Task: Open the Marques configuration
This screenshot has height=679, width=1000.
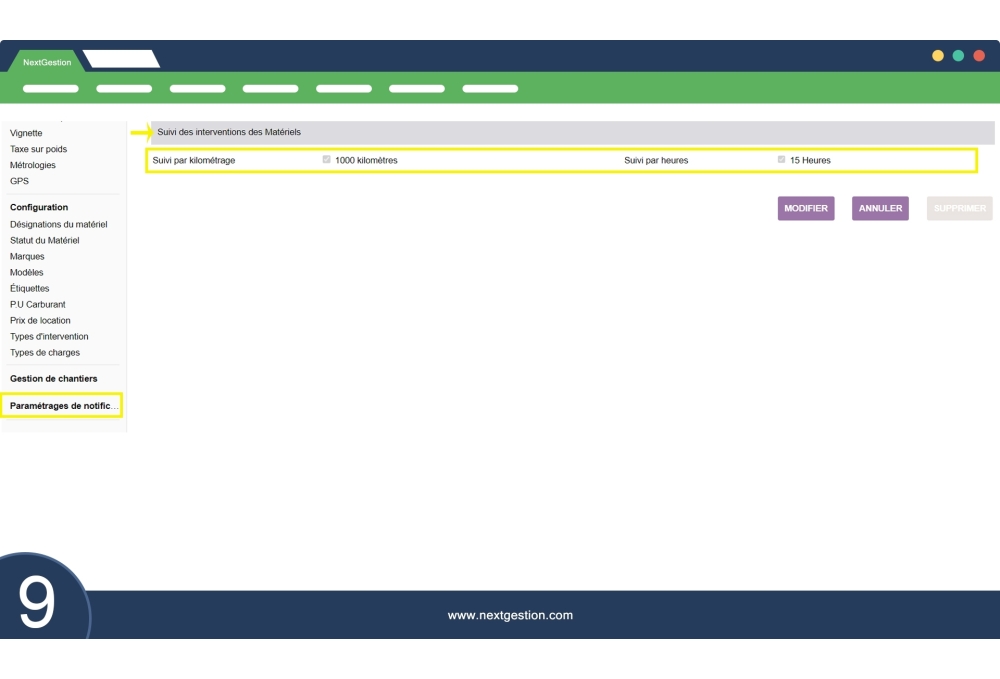Action: 27,256
